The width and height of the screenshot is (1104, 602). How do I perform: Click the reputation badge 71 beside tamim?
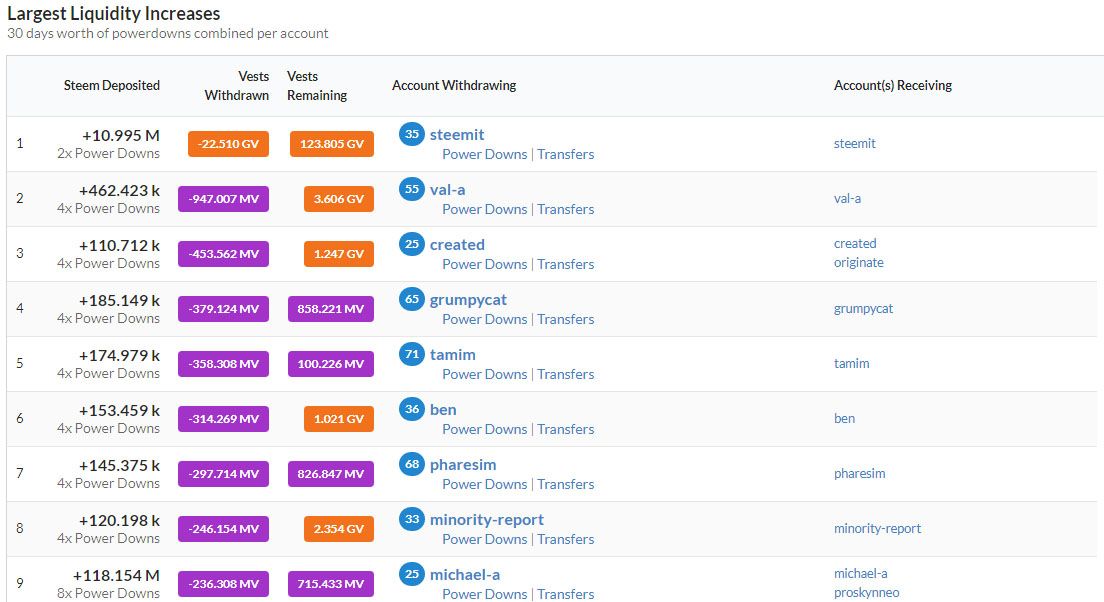click(x=412, y=353)
